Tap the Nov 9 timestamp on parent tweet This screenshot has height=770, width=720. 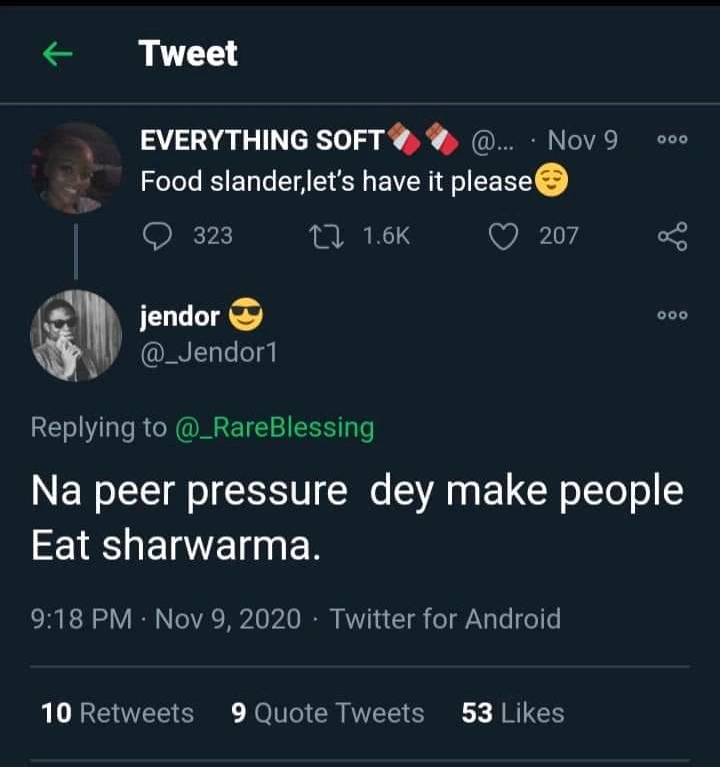coord(584,141)
